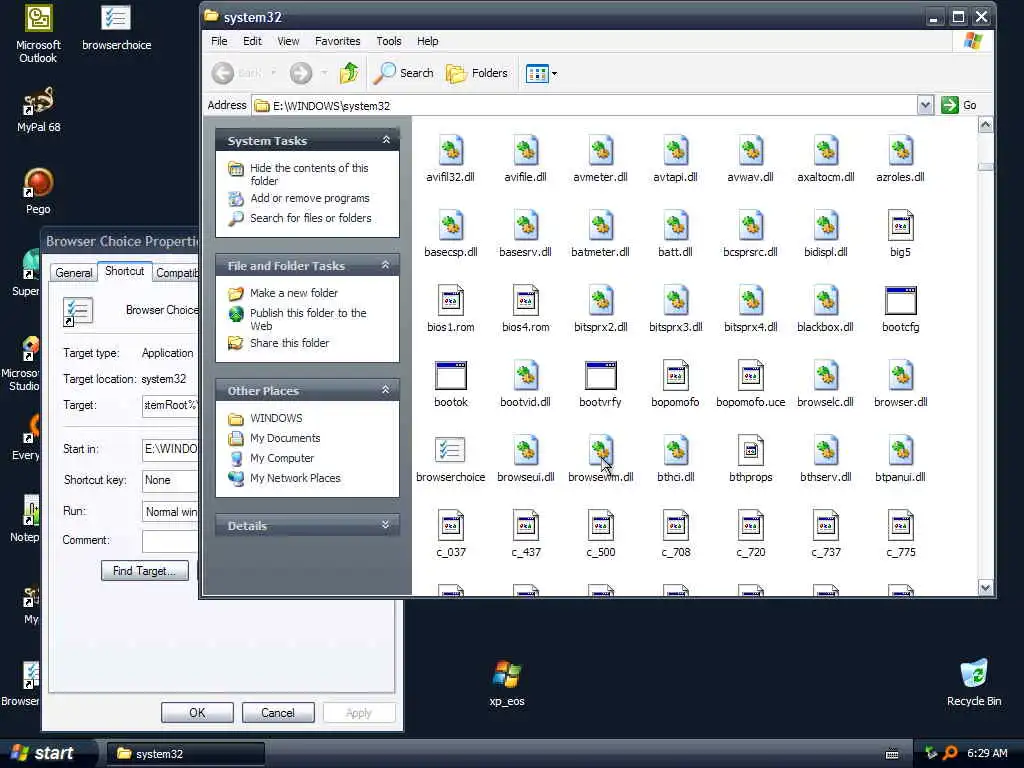Select the browserchoice file in system32
Viewport: 1024px width, 768px height.
click(x=450, y=459)
